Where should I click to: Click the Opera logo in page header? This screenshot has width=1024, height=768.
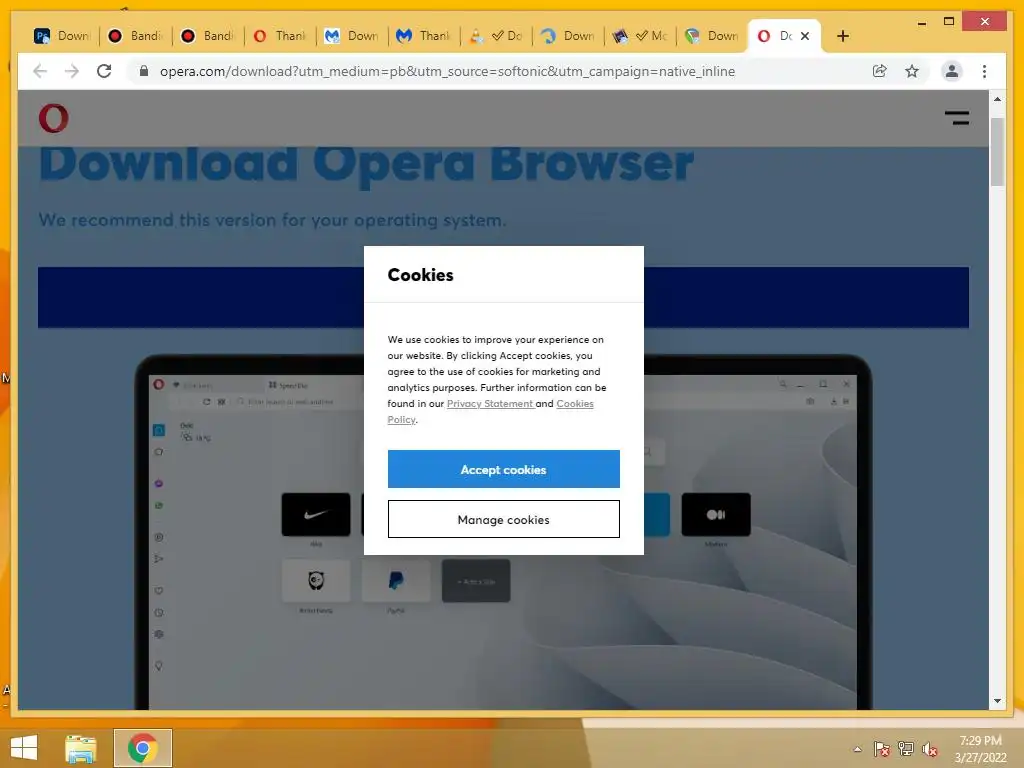point(54,118)
